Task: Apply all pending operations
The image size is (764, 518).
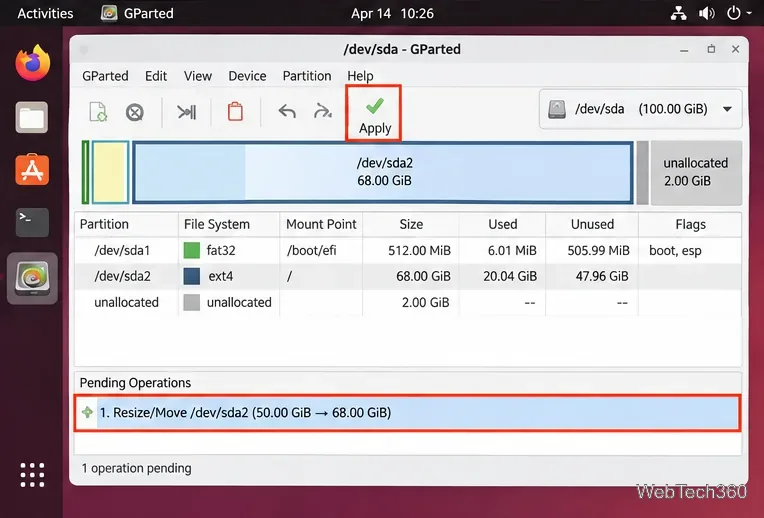Action: 375,114
